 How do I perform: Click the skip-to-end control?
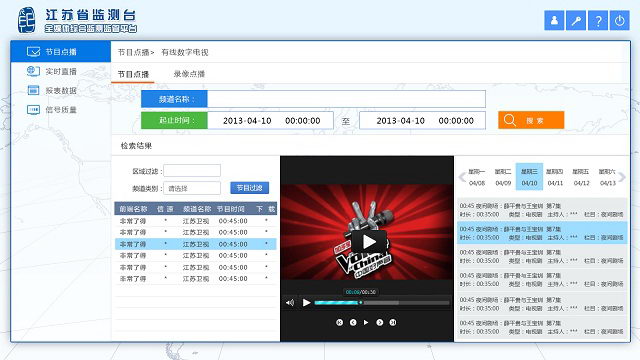click(393, 322)
